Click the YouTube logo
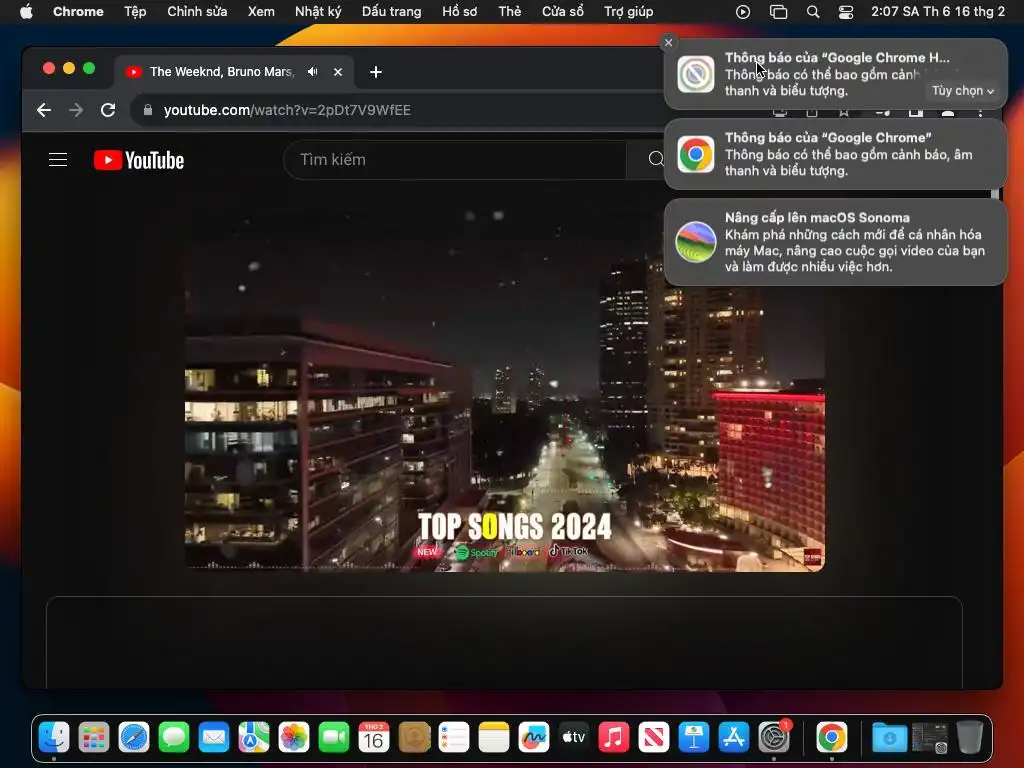The image size is (1024, 768). click(x=138, y=160)
